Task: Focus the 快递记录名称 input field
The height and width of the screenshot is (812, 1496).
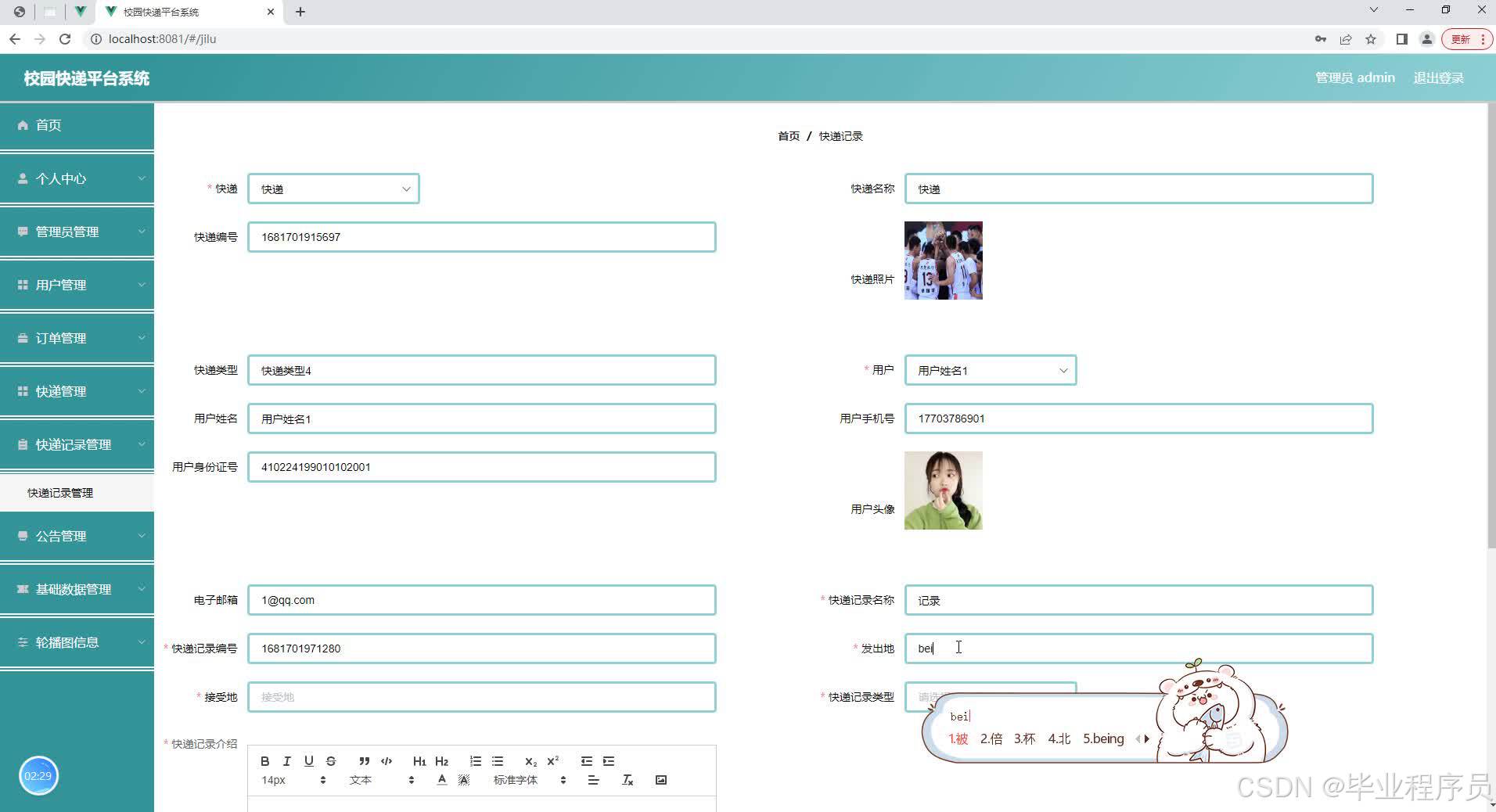Action: pyautogui.click(x=1139, y=600)
